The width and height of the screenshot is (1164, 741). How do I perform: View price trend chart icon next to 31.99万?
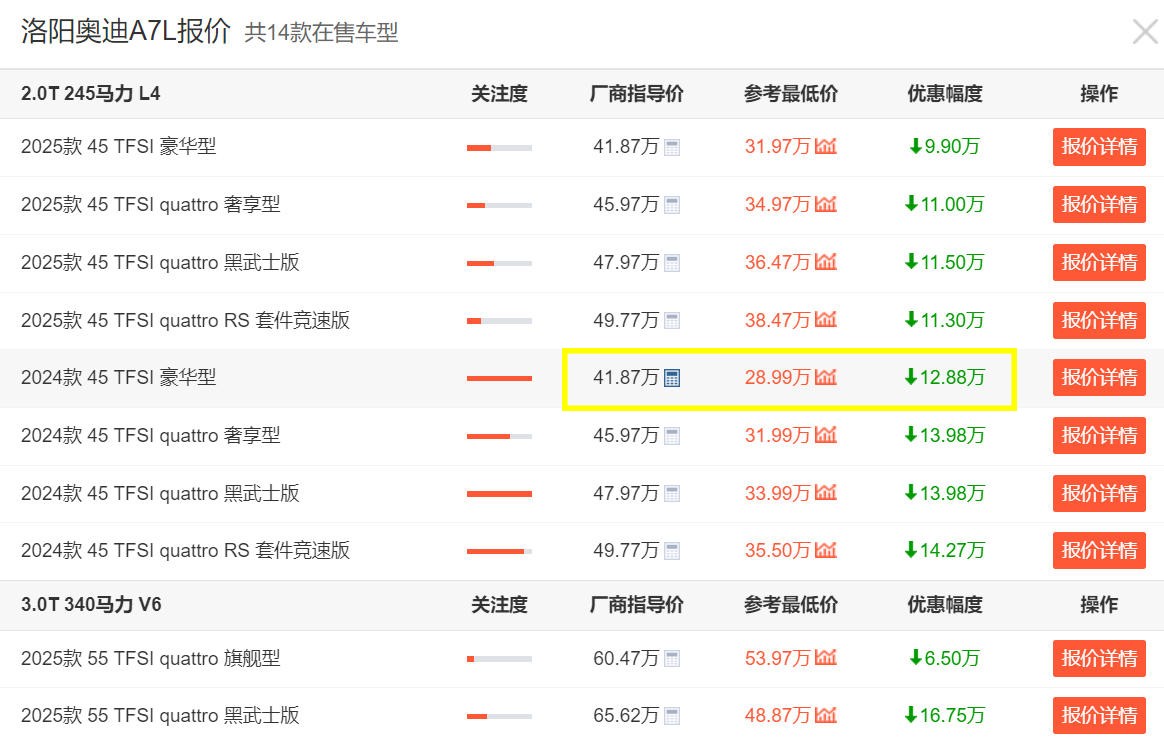click(x=825, y=435)
